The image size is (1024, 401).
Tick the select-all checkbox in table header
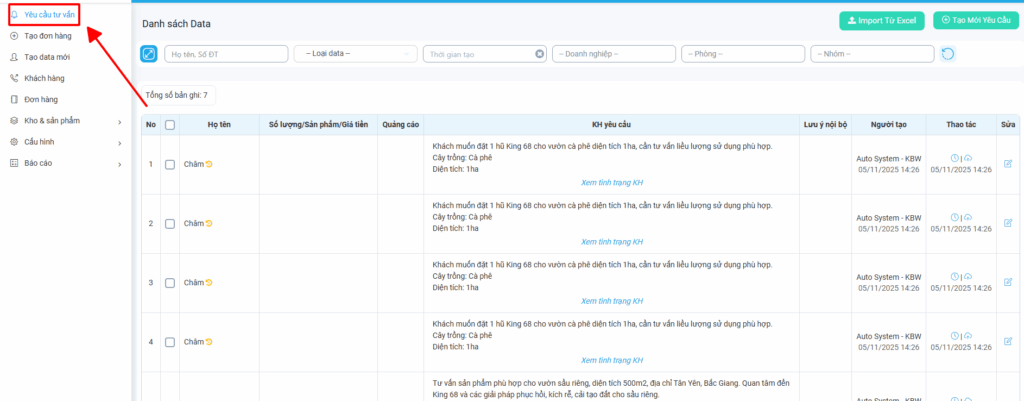pos(170,125)
